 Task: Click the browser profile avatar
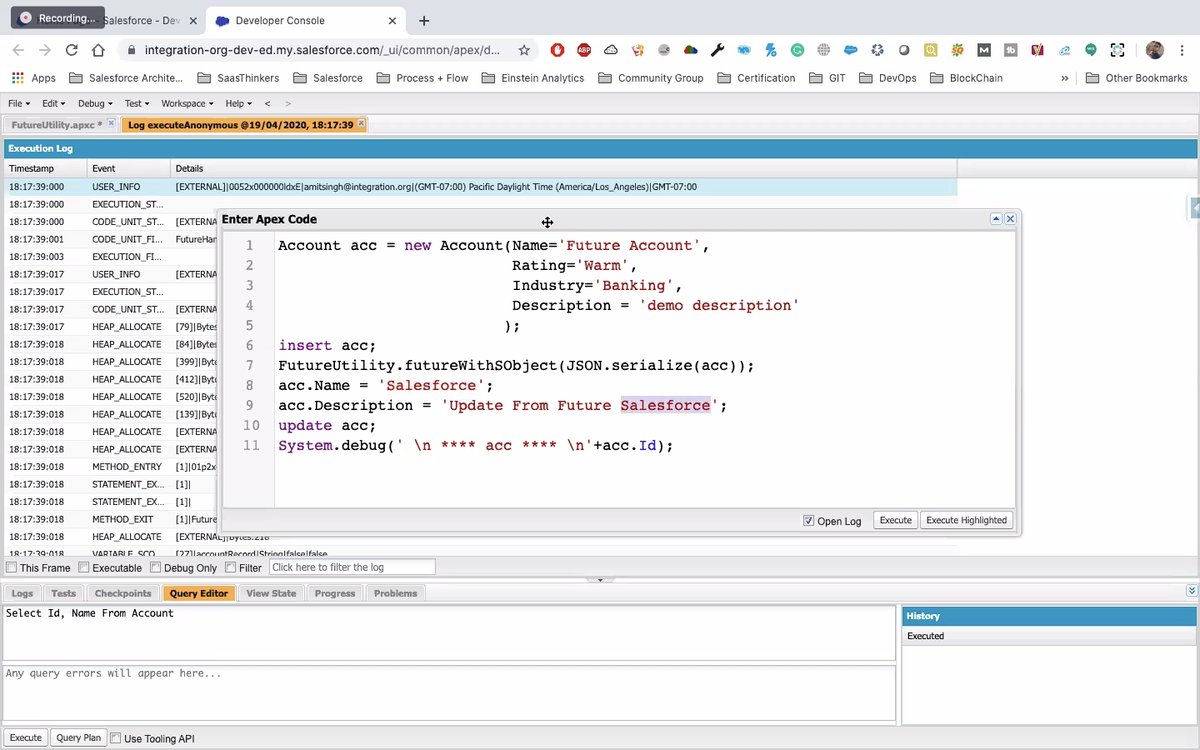click(1155, 50)
